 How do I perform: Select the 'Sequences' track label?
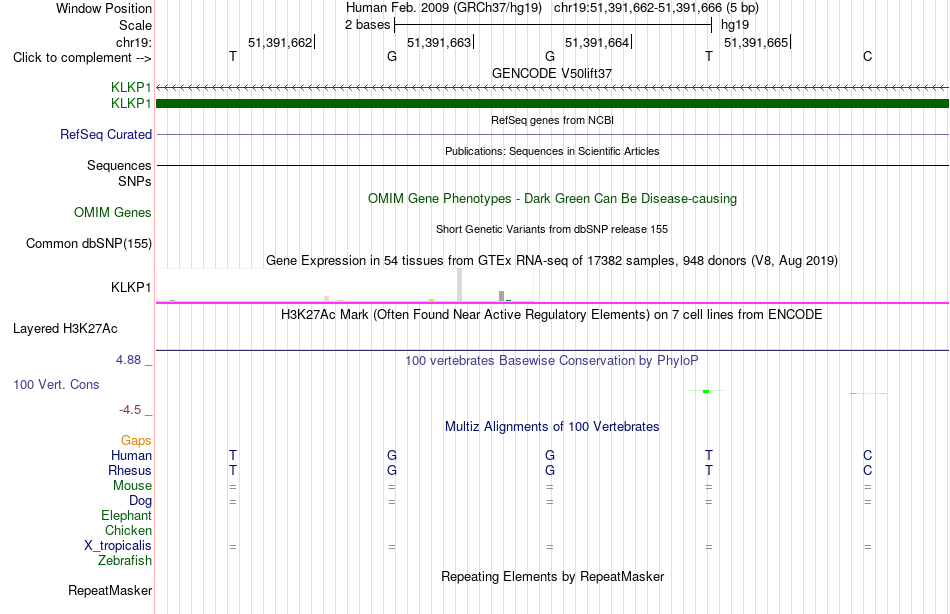(x=119, y=165)
